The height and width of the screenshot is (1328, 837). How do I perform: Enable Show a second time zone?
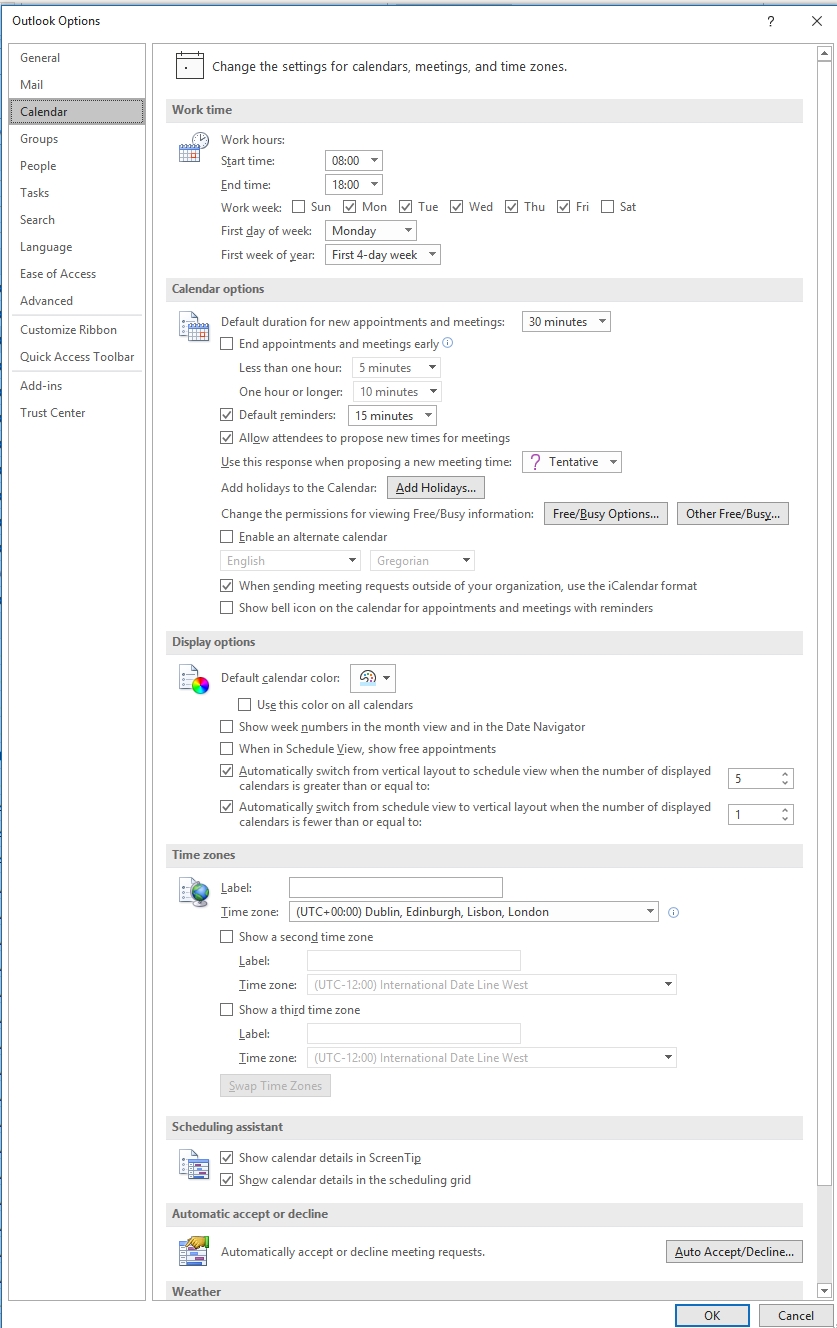tap(227, 937)
